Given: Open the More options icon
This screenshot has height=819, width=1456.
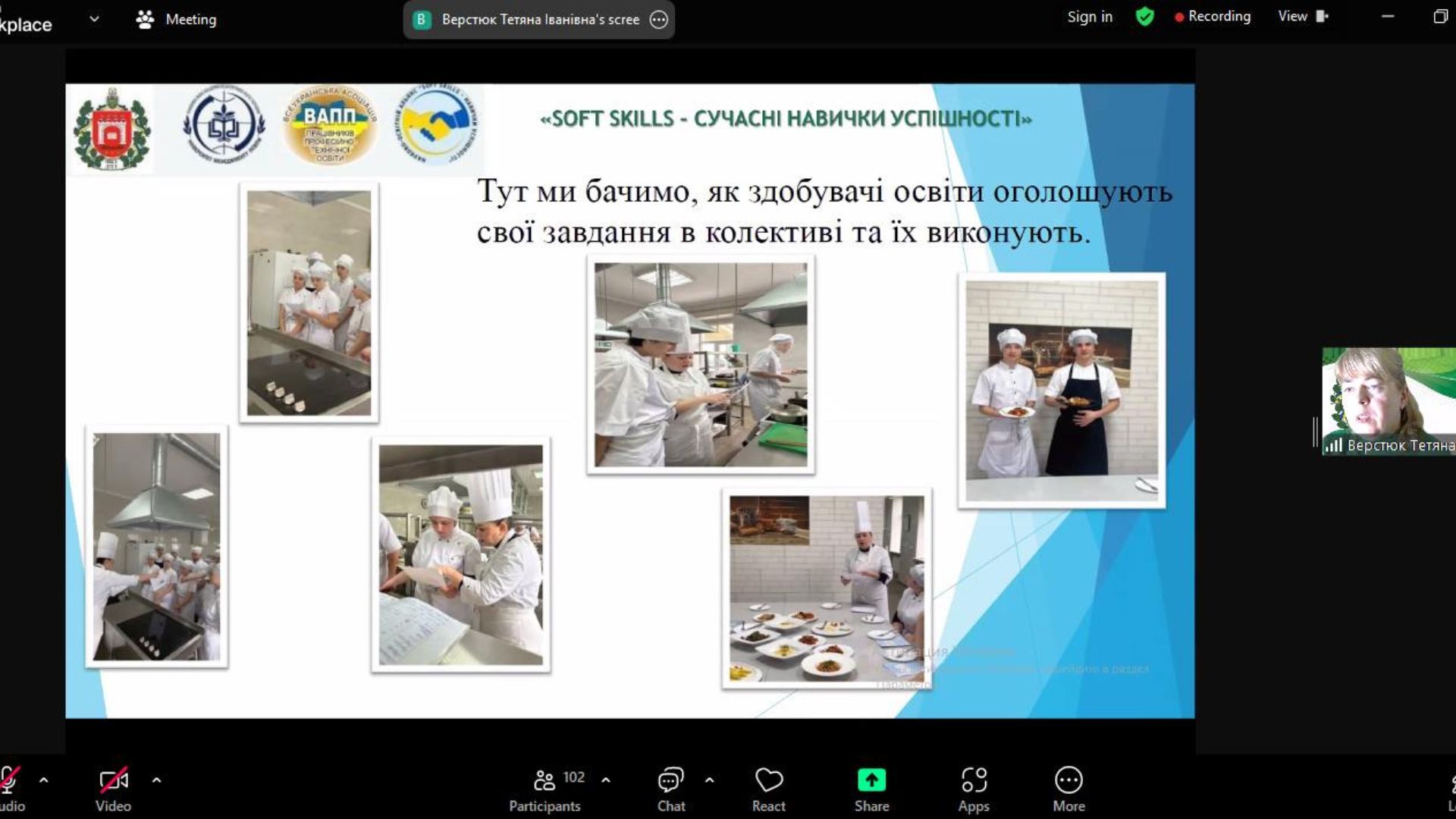Looking at the screenshot, I should click(x=1068, y=780).
